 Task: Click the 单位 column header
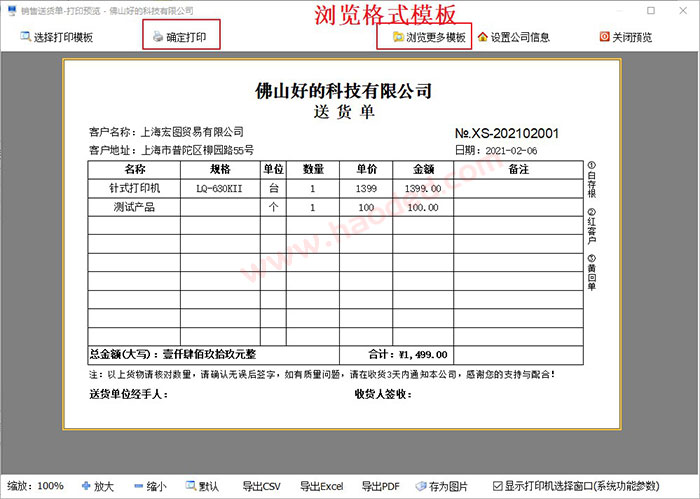pyautogui.click(x=273, y=170)
